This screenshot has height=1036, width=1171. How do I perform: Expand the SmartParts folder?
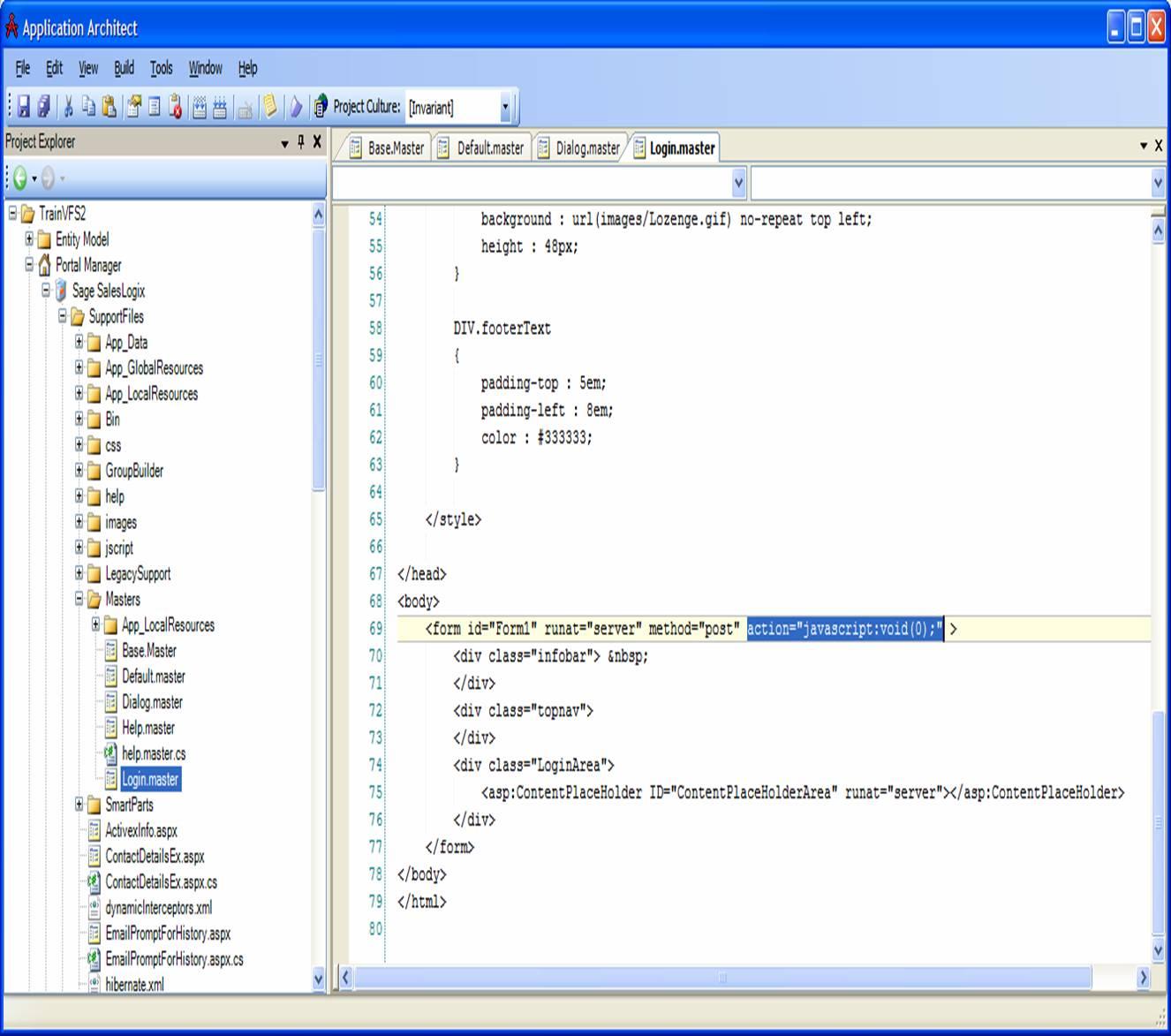79,804
